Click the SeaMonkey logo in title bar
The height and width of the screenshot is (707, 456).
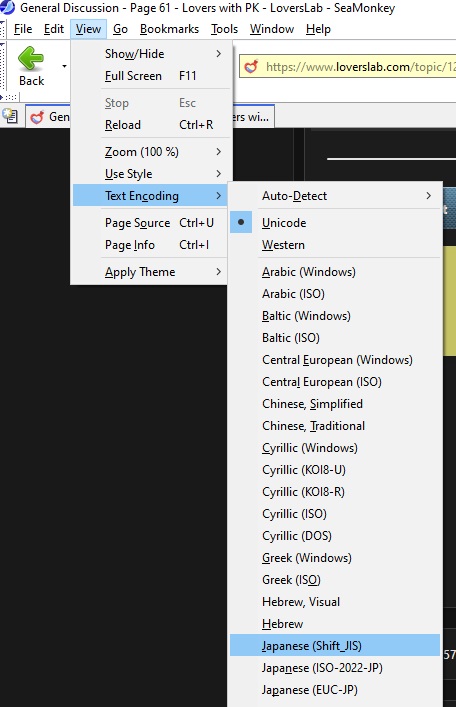pos(8,8)
